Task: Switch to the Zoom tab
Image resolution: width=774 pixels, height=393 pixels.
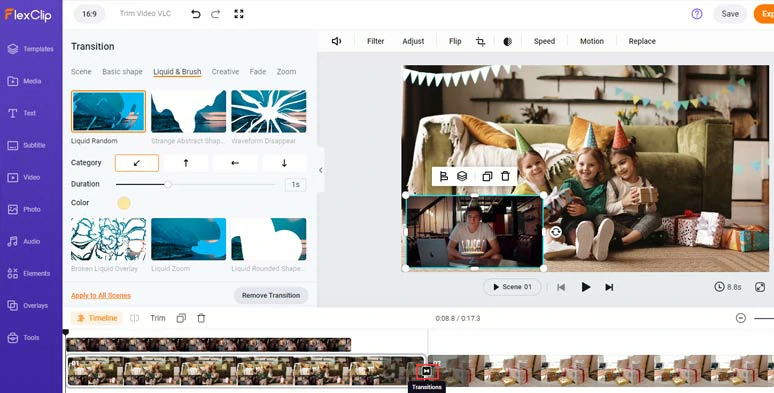Action: (286, 72)
